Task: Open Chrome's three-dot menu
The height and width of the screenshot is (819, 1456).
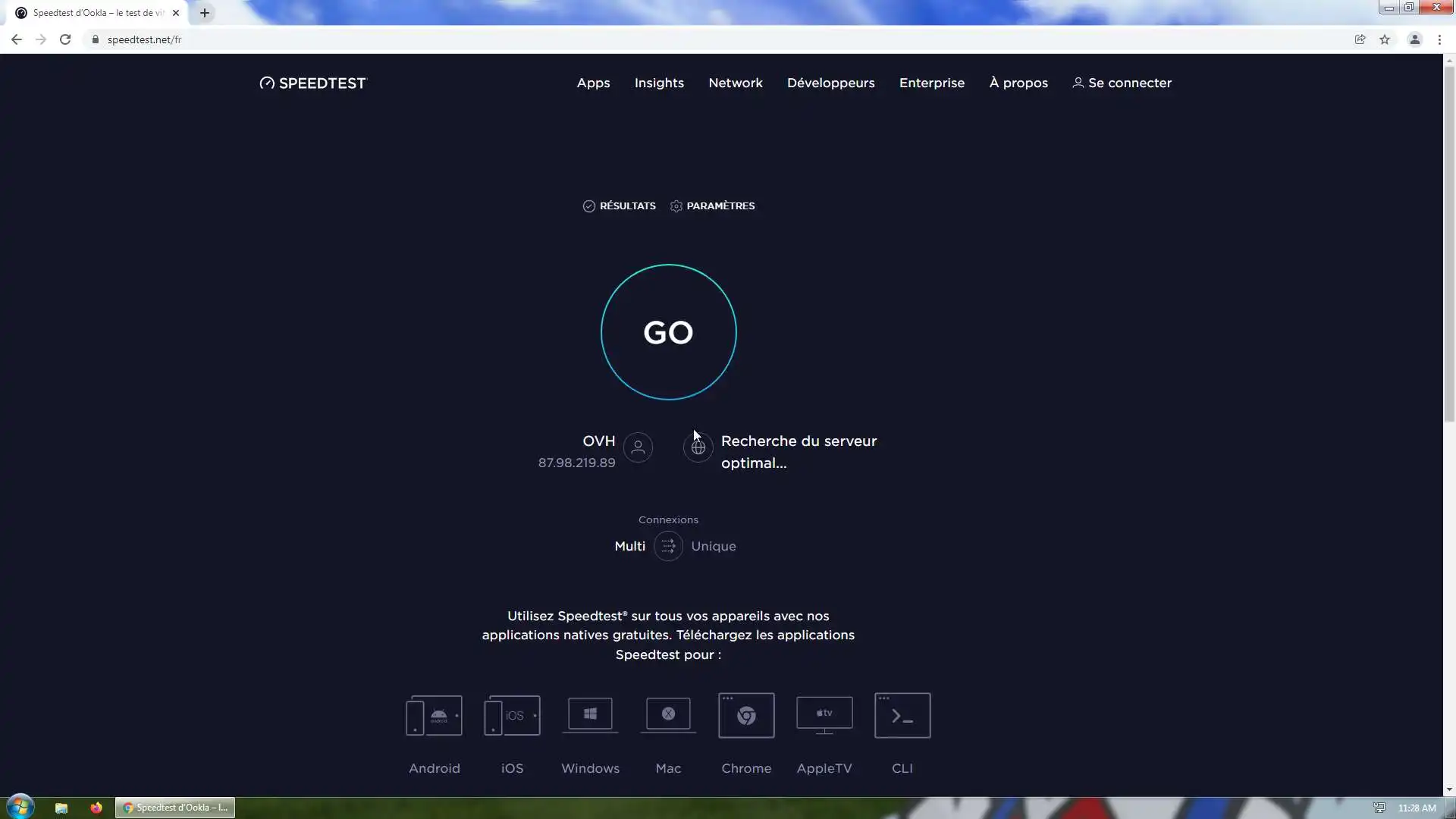Action: [x=1439, y=39]
